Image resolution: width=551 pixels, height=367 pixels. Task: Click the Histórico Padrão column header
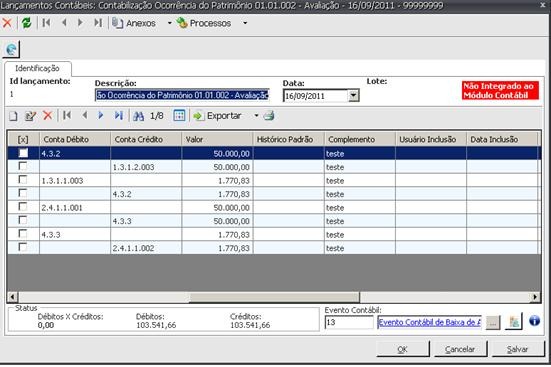point(289,140)
